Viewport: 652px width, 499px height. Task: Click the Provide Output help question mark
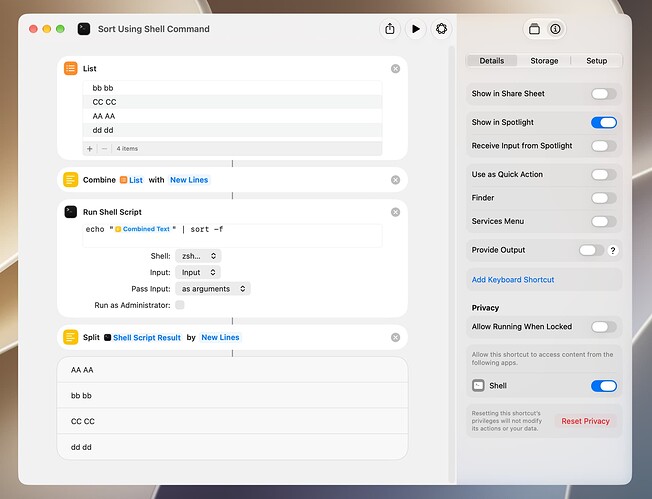(x=612, y=250)
